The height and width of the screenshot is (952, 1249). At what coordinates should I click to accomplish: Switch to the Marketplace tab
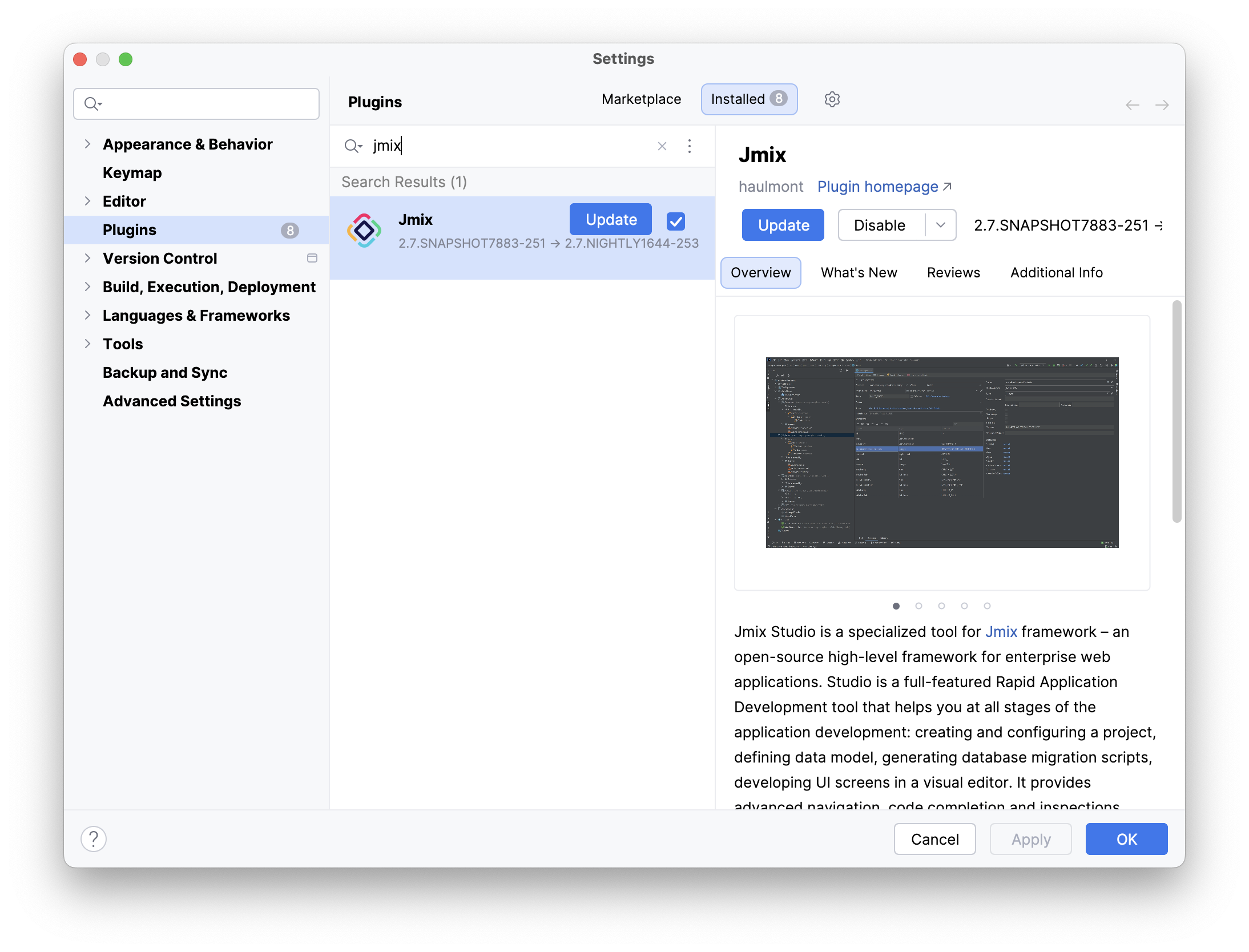(640, 99)
